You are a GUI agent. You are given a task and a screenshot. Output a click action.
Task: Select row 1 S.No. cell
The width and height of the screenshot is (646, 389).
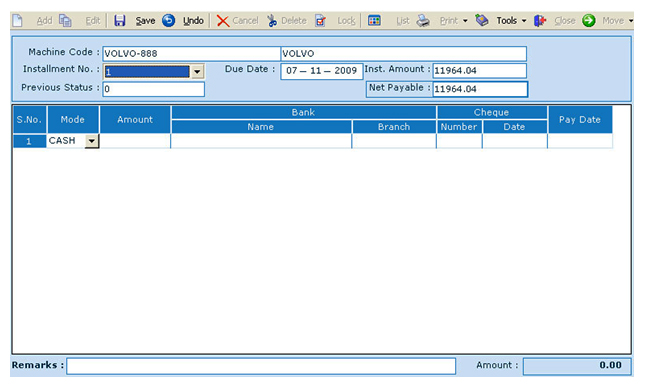tap(30, 141)
